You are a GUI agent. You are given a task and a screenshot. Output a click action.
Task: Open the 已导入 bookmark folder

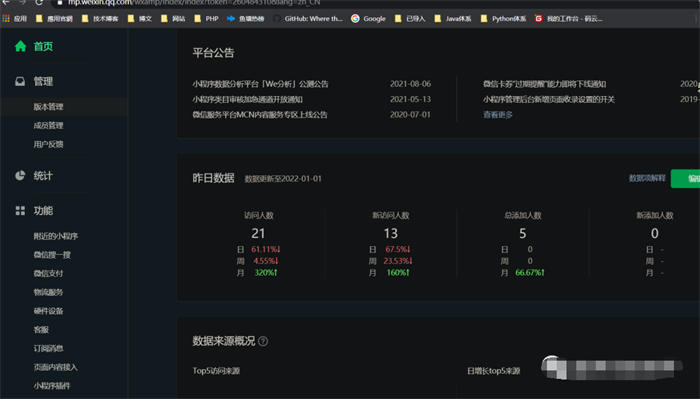[410, 19]
